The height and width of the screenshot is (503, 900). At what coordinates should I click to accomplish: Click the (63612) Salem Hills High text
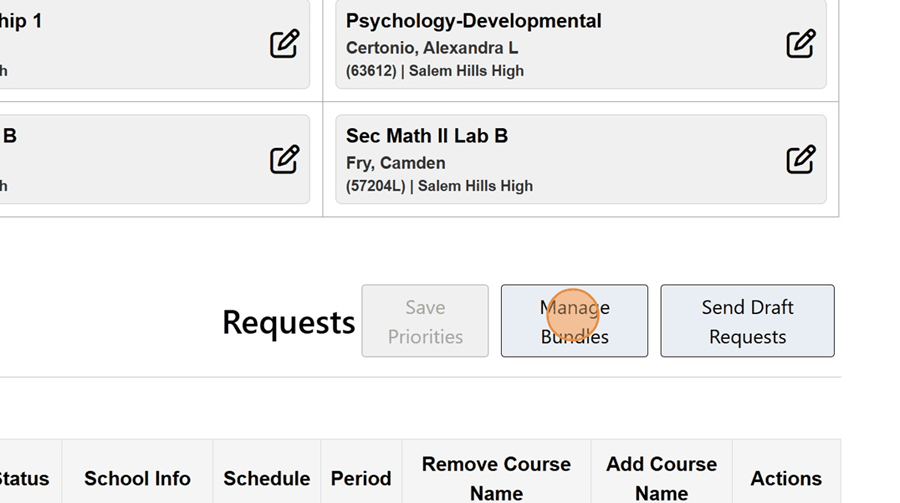coord(435,71)
